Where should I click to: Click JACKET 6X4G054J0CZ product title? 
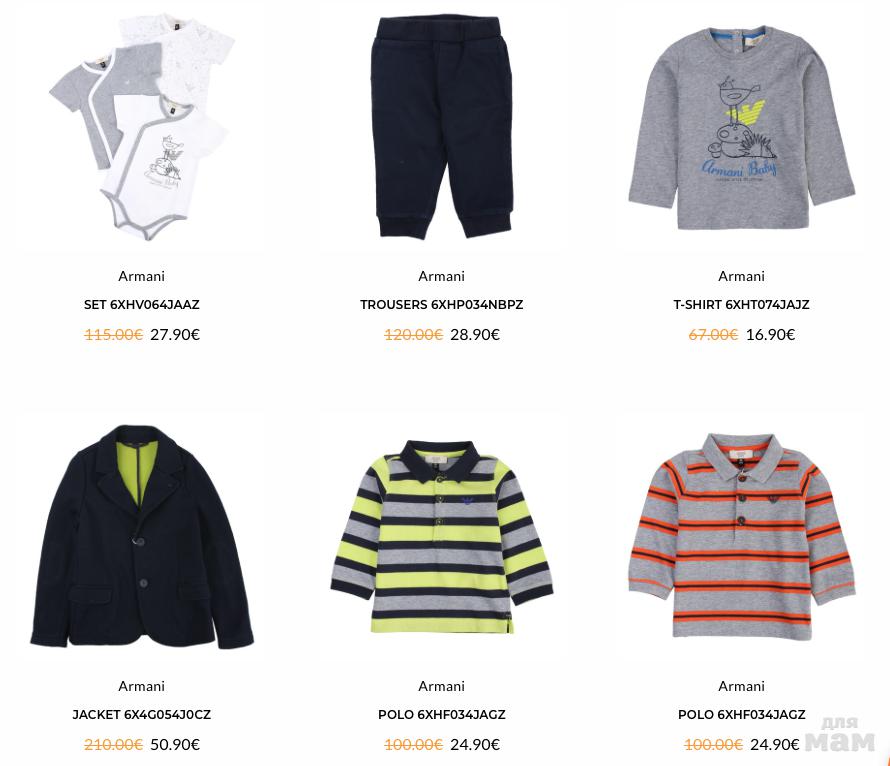pos(142,714)
